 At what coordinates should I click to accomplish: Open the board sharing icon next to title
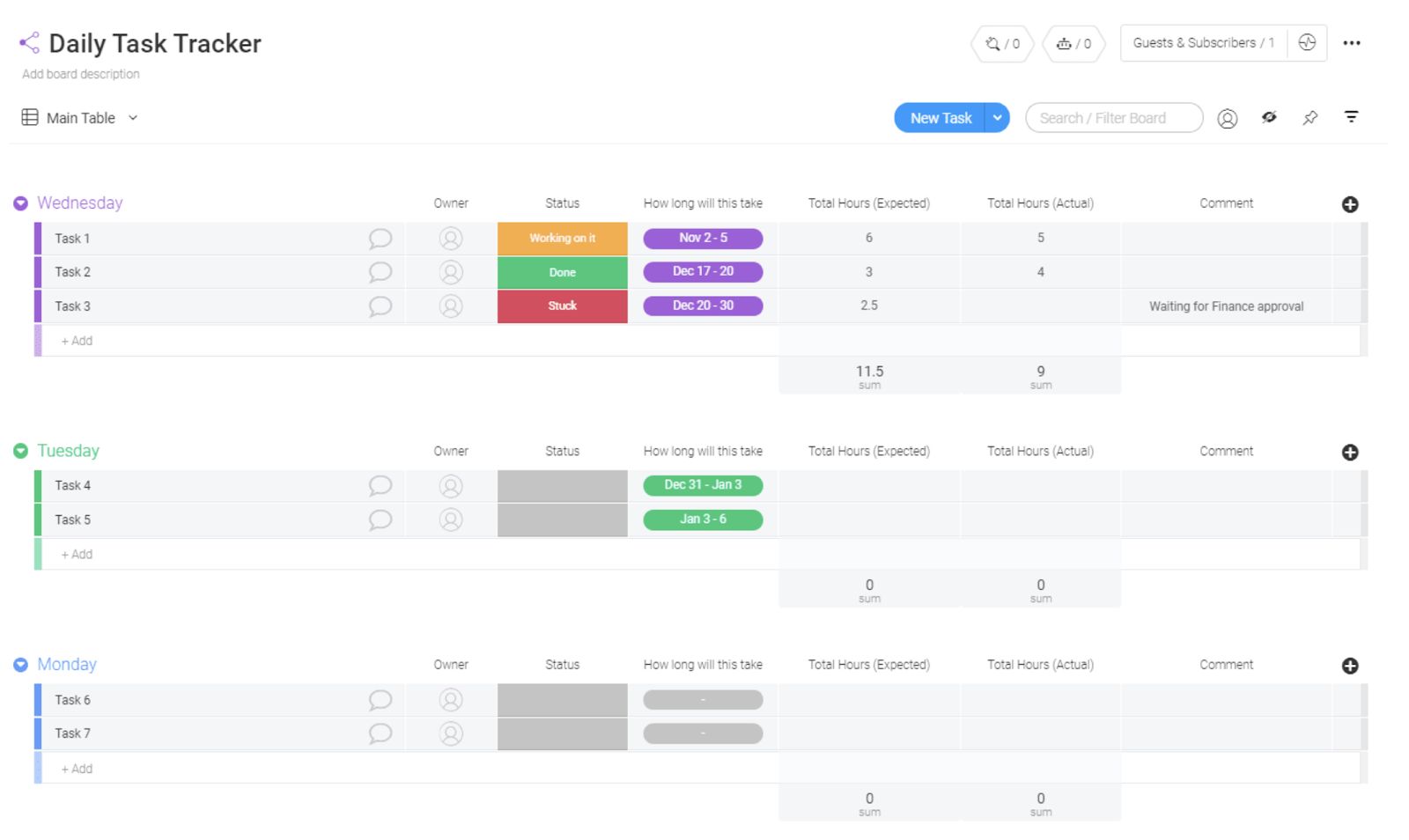point(28,41)
